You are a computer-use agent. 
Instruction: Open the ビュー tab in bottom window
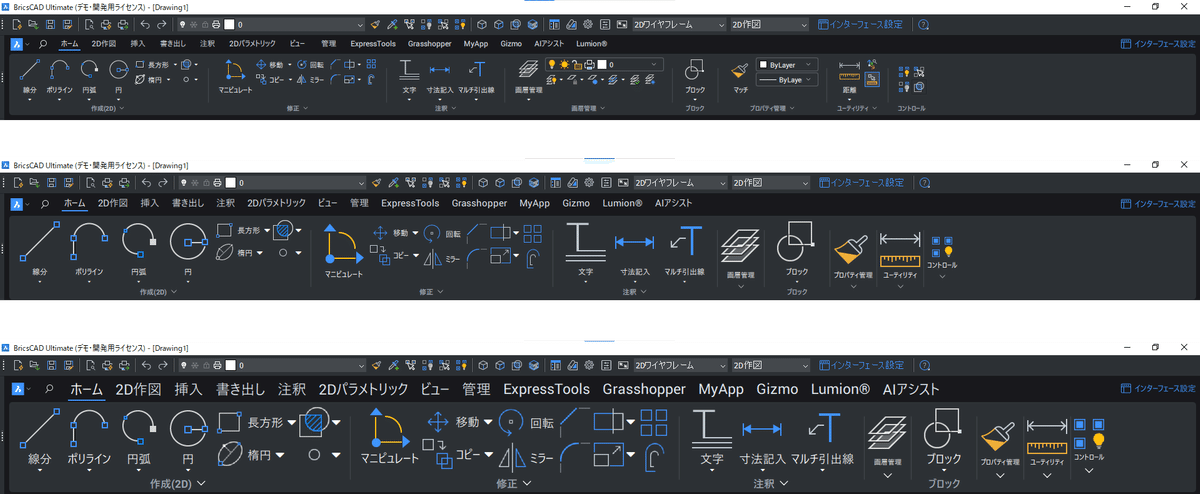435,389
